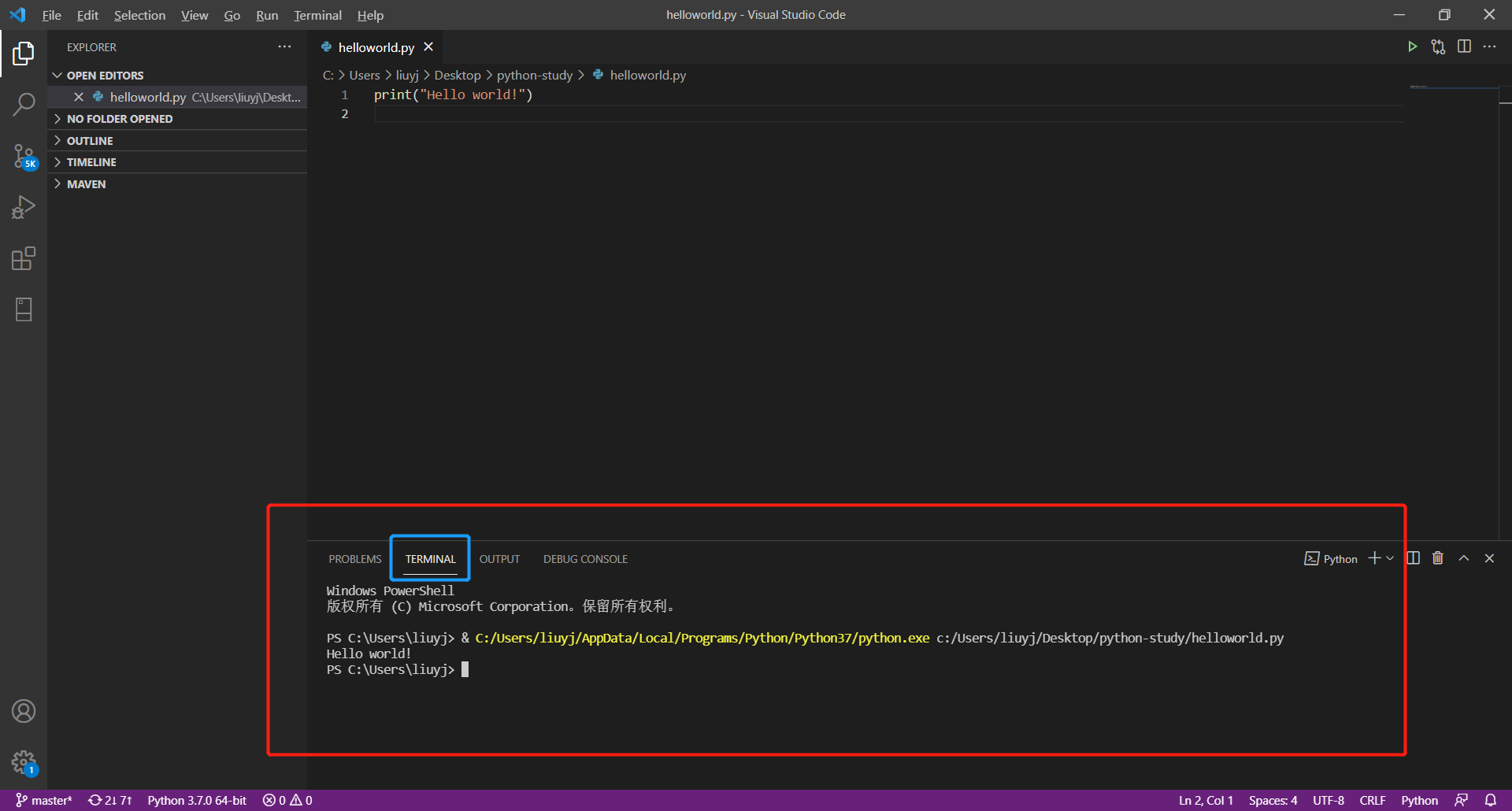
Task: Select Python 3.7.0 64-bit interpreter
Action: pos(197,800)
